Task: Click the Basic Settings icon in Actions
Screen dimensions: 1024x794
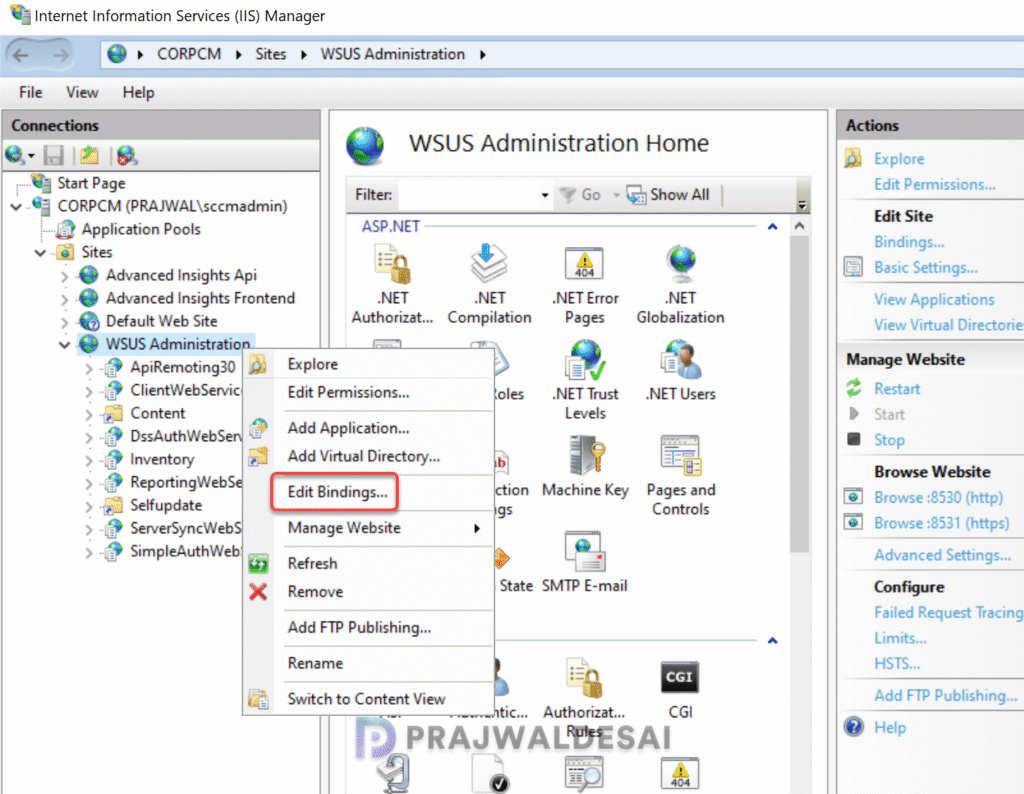Action: (853, 267)
